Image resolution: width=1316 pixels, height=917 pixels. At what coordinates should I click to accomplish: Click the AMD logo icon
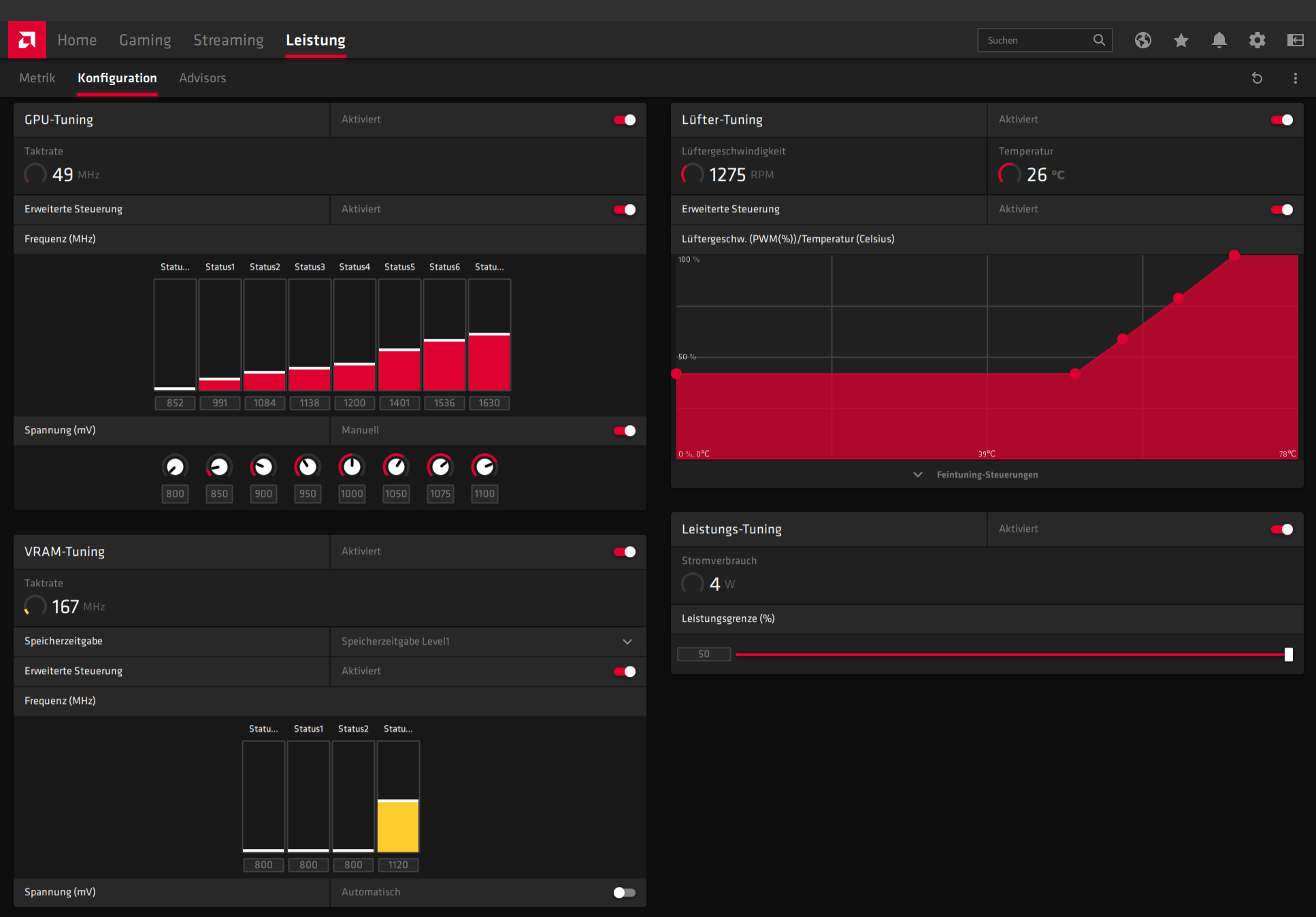(x=27, y=39)
